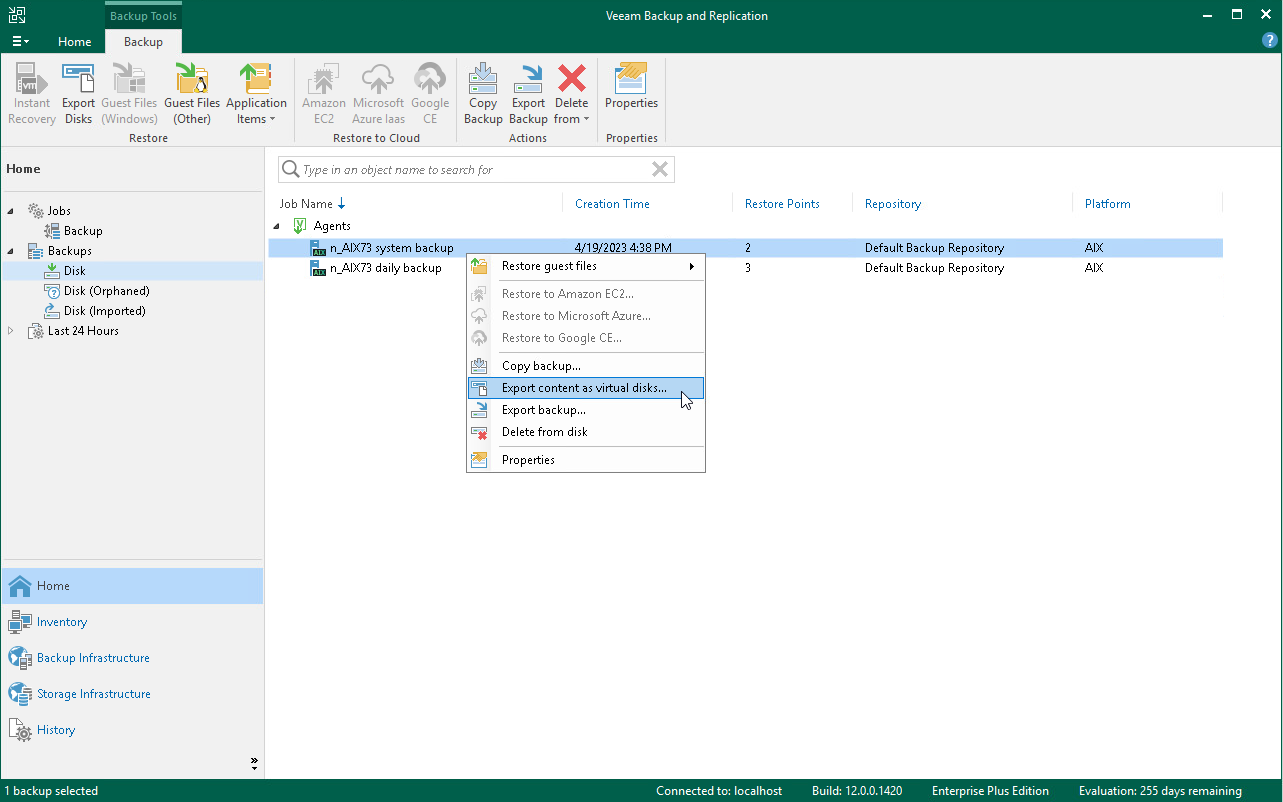Image resolution: width=1283 pixels, height=802 pixels.
Task: Click the restore points value 3
Action: (748, 268)
